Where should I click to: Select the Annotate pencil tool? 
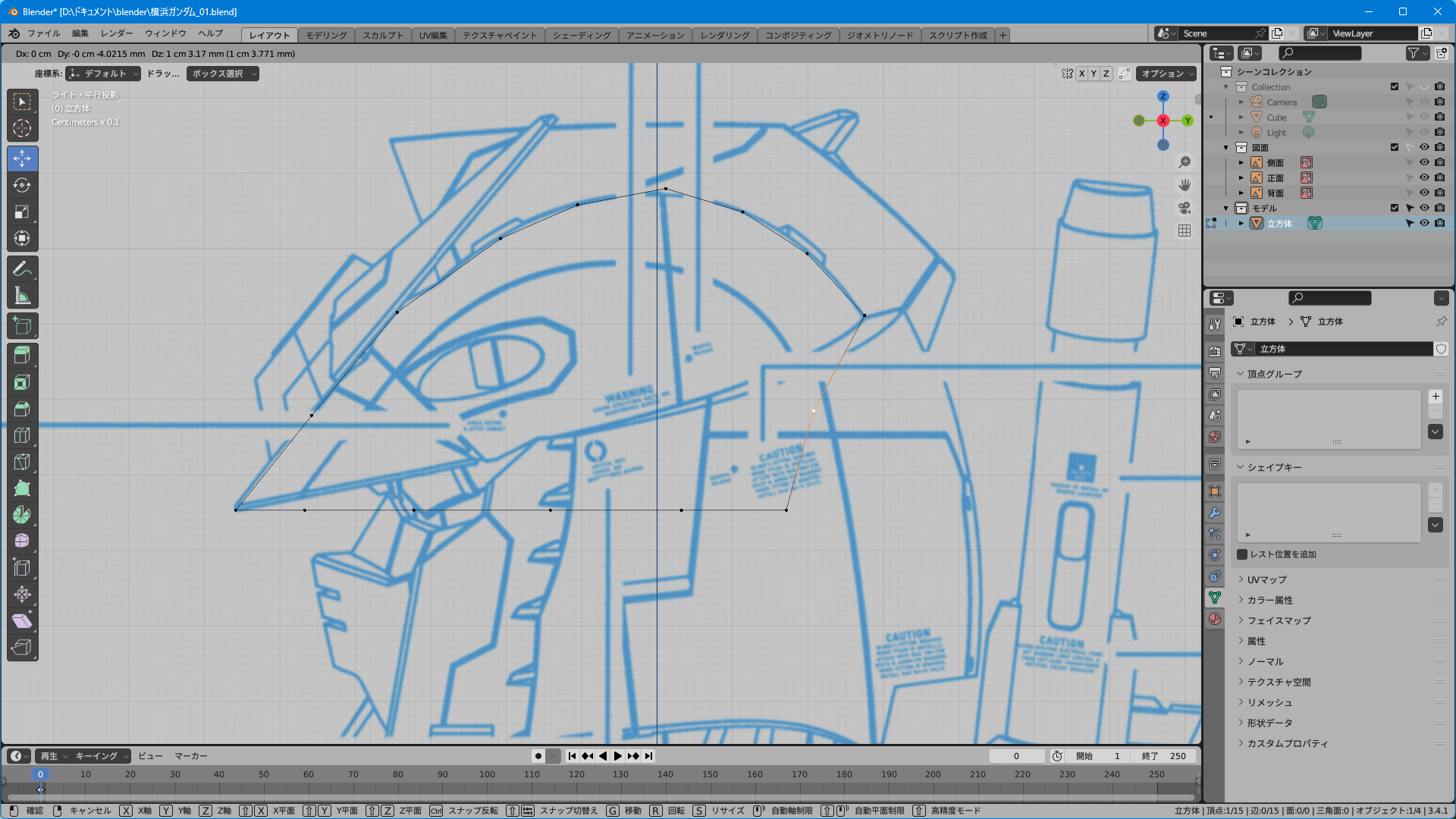[x=22, y=269]
